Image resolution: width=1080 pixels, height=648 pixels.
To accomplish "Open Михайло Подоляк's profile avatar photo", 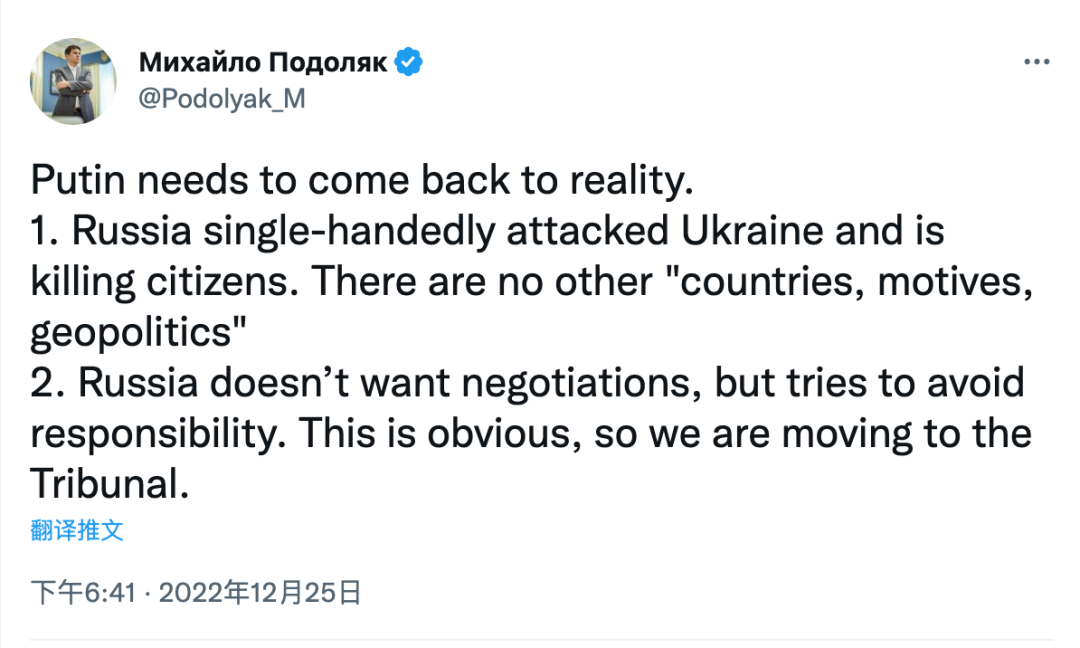I will [73, 81].
